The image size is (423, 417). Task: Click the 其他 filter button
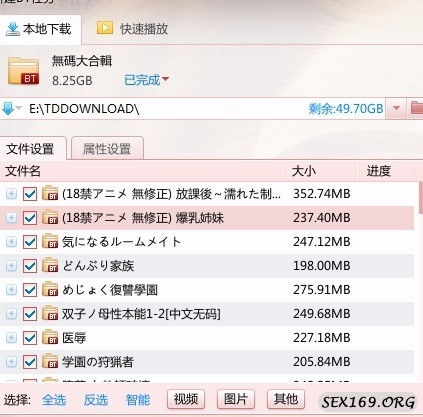tap(286, 399)
